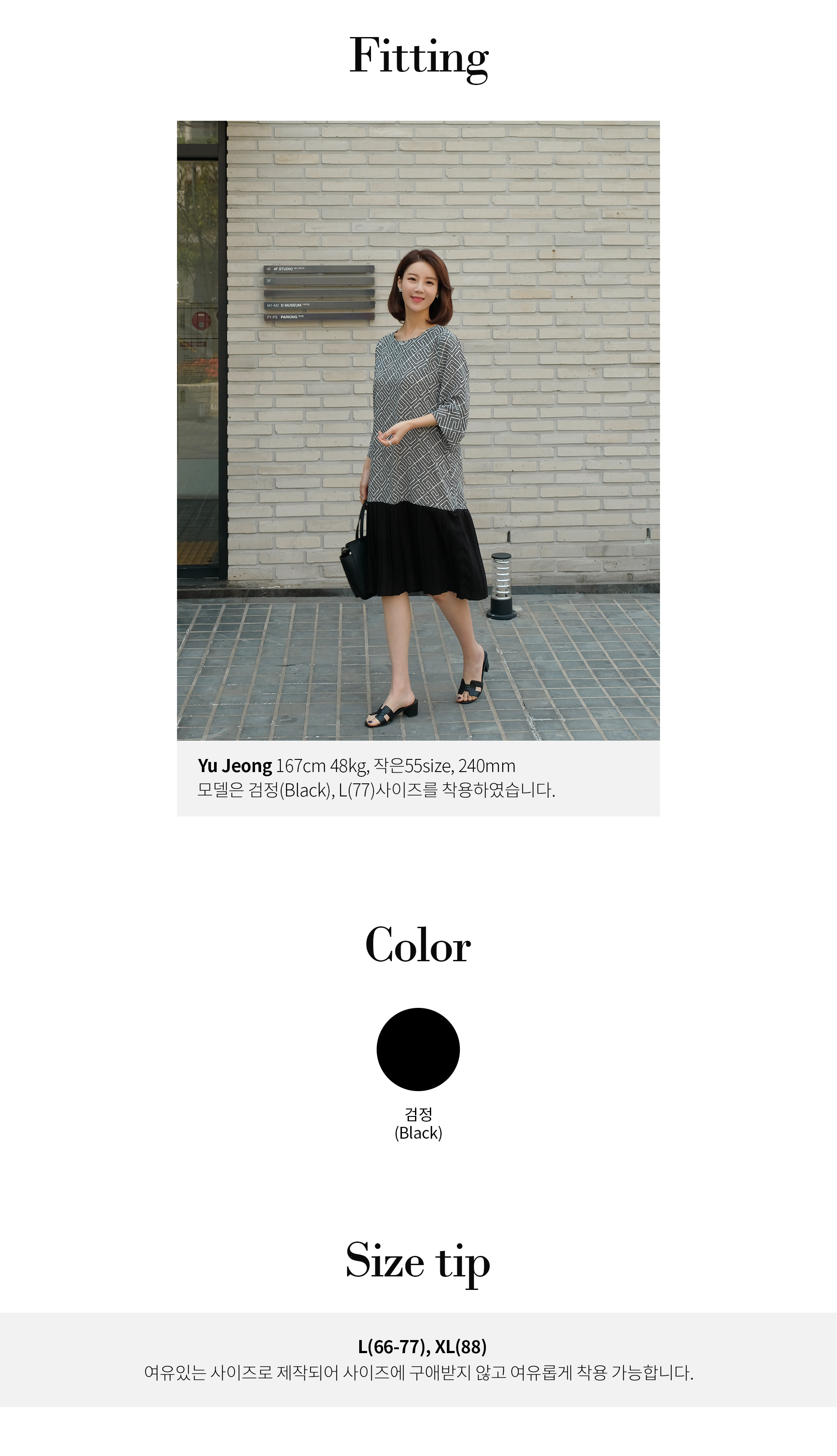Click the outdoor bollard light in photo
The width and height of the screenshot is (837, 1456).
(501, 586)
